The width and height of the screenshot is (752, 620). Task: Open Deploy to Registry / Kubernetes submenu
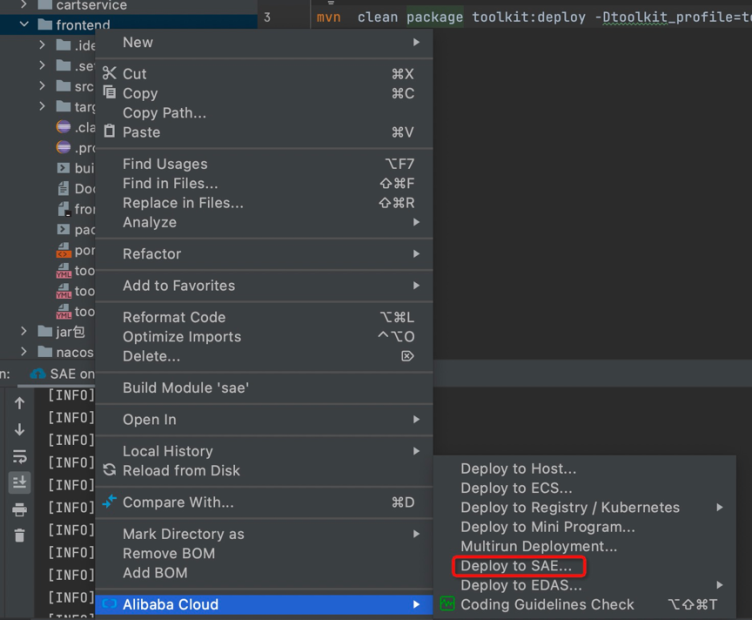click(585, 507)
